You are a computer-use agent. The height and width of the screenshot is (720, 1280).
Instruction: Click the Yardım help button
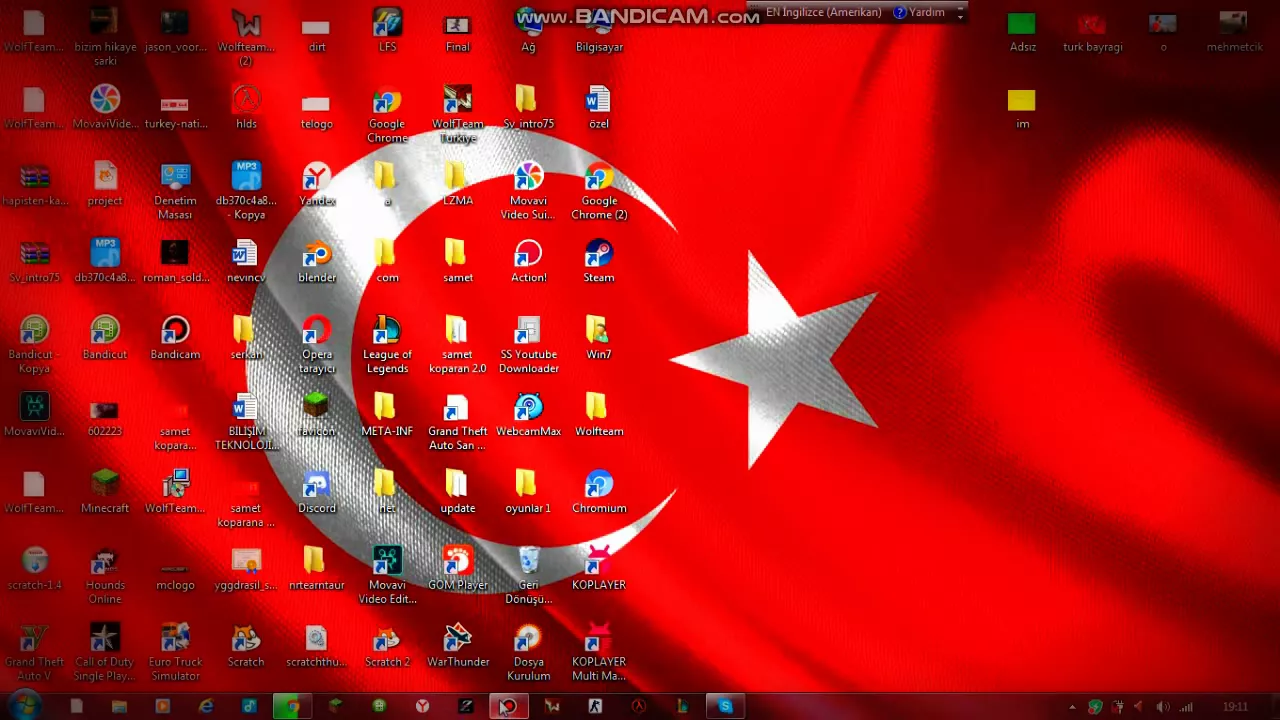919,13
